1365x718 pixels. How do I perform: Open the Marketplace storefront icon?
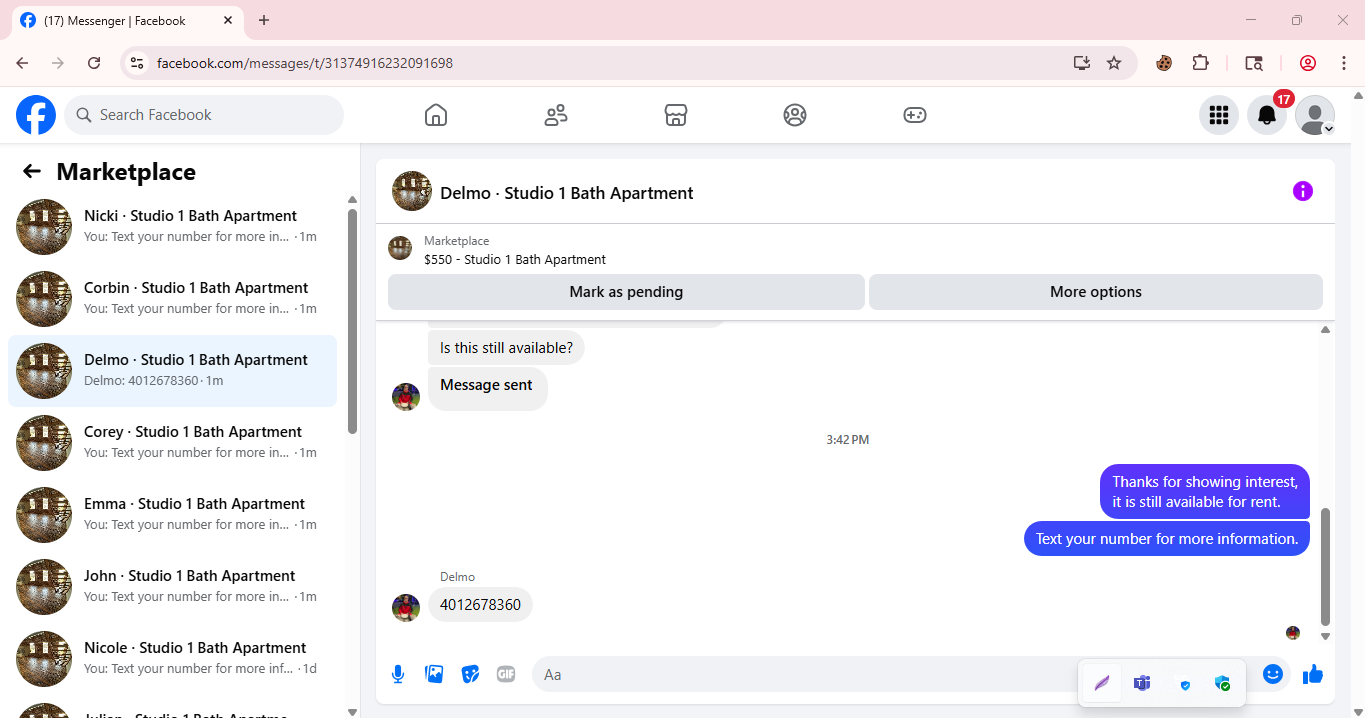[x=676, y=115]
